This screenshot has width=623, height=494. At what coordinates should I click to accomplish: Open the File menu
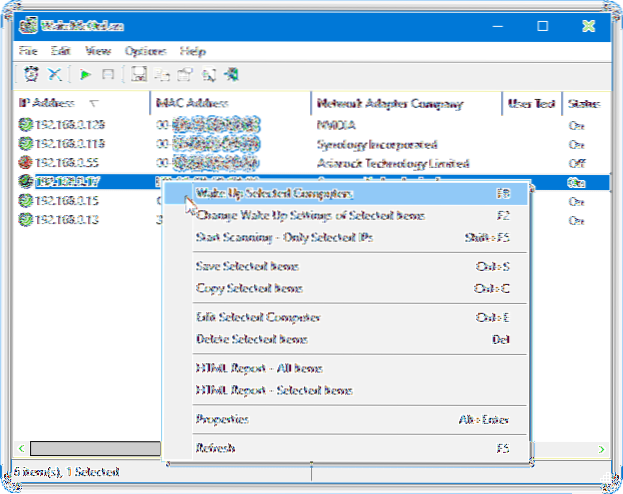(30, 50)
